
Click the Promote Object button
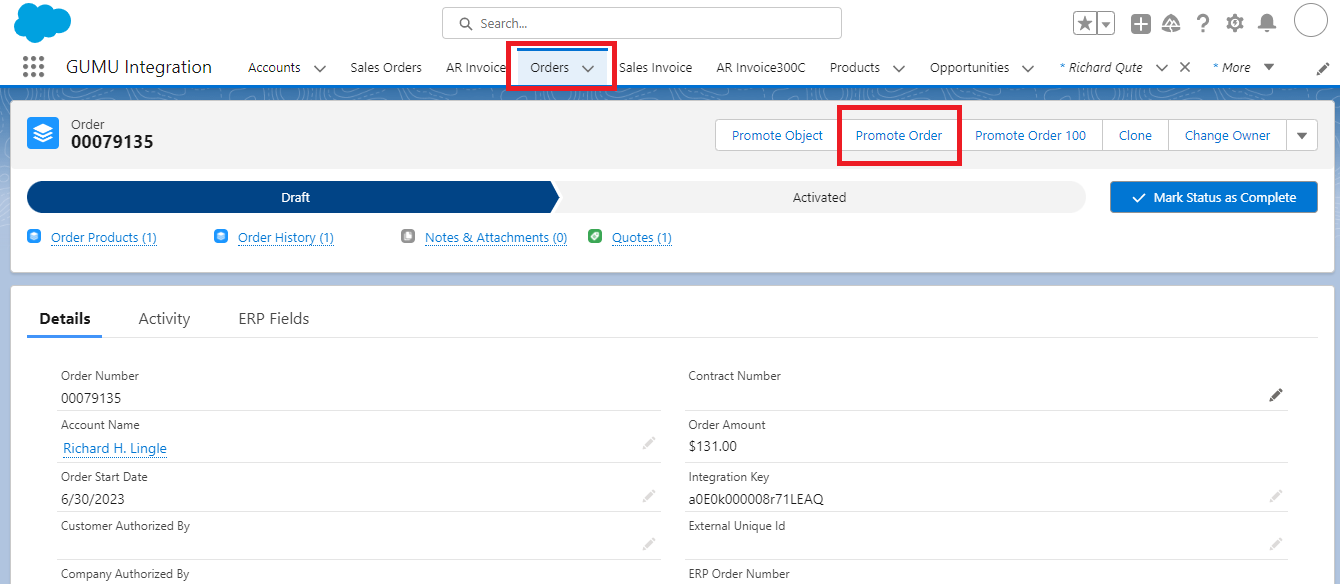[x=777, y=135]
